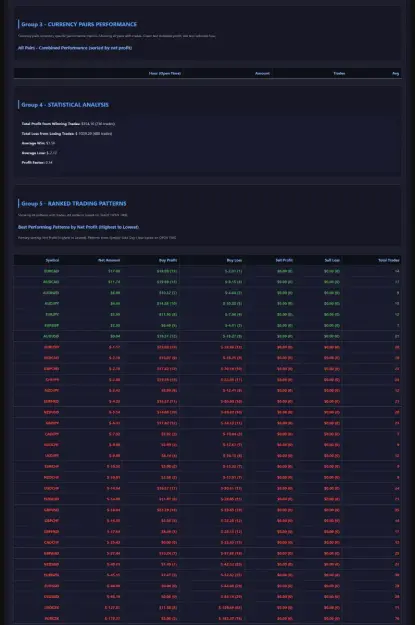Click the Sell Profit column header
The image size is (415, 625).
pos(284,260)
